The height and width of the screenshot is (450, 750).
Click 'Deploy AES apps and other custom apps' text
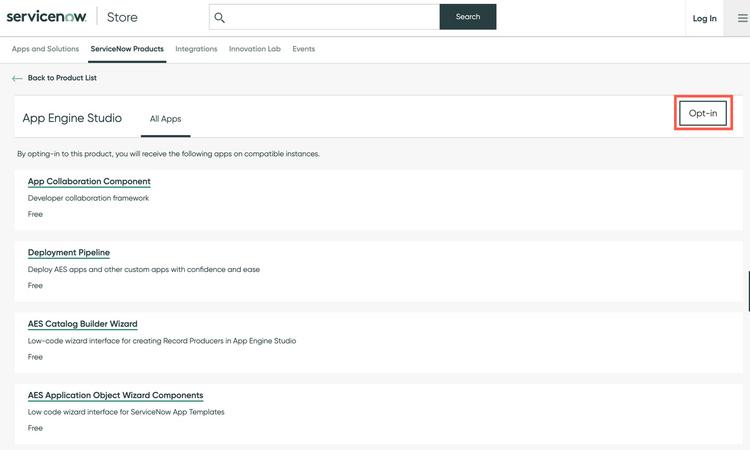click(143, 269)
